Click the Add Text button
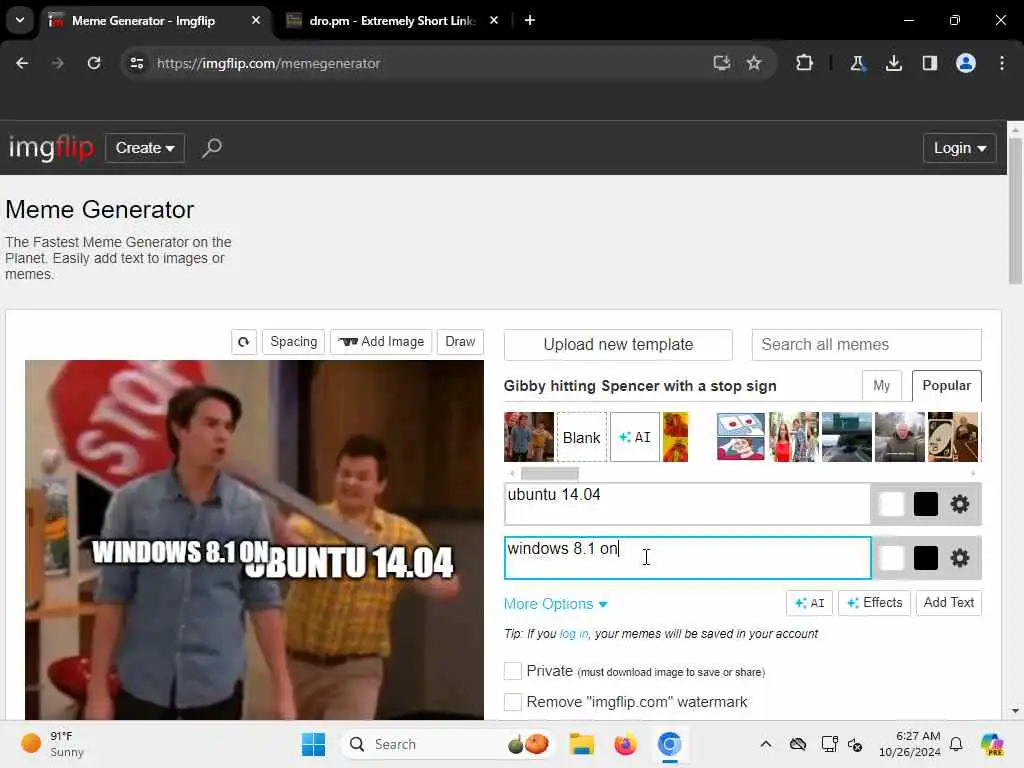Image resolution: width=1024 pixels, height=768 pixels. pos(948,603)
